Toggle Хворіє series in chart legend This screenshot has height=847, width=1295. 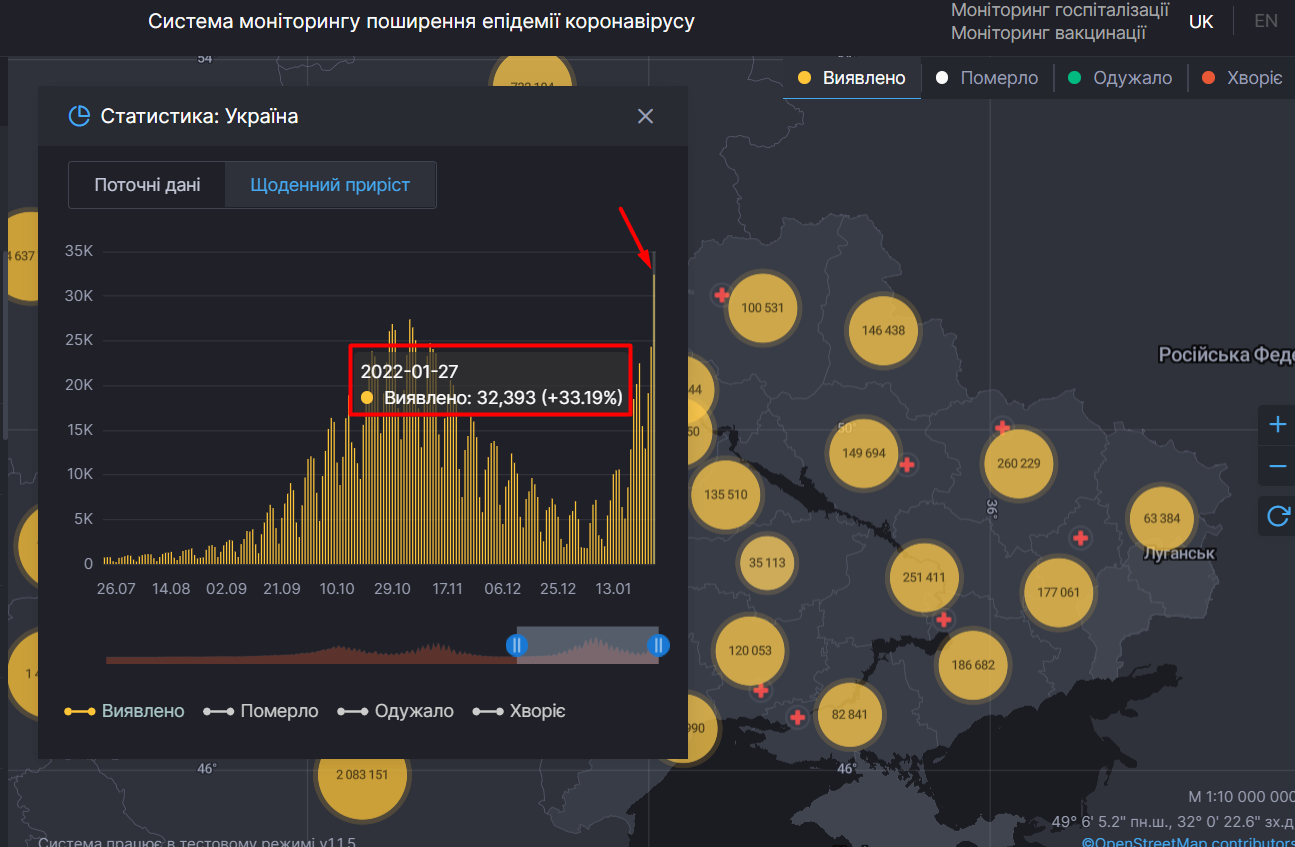point(519,711)
